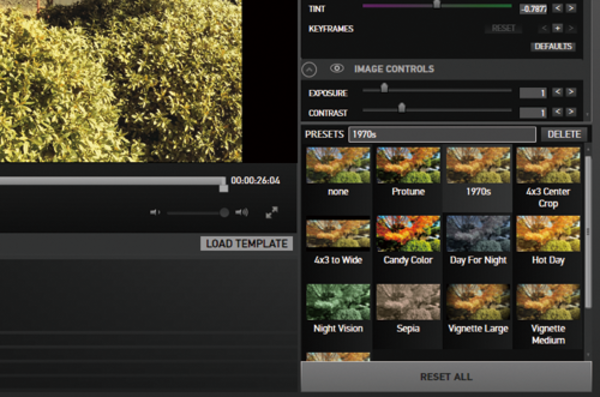Collapse the Image Controls section
Viewport: 600px width, 397px height.
pyautogui.click(x=309, y=70)
